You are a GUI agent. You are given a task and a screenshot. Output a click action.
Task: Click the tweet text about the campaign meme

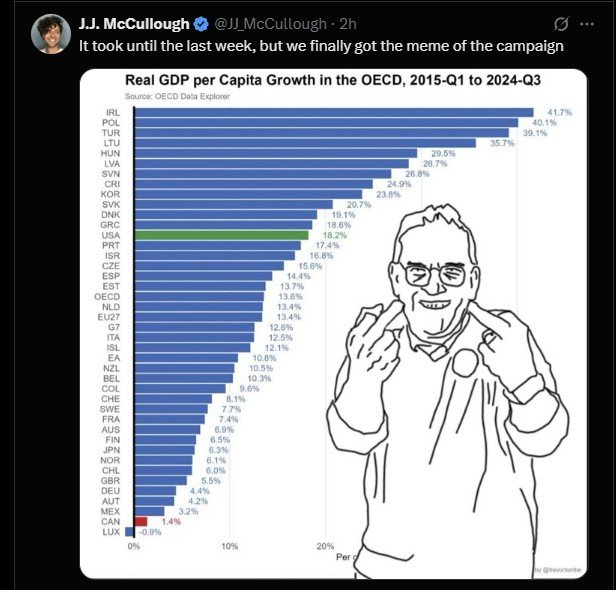click(321, 46)
